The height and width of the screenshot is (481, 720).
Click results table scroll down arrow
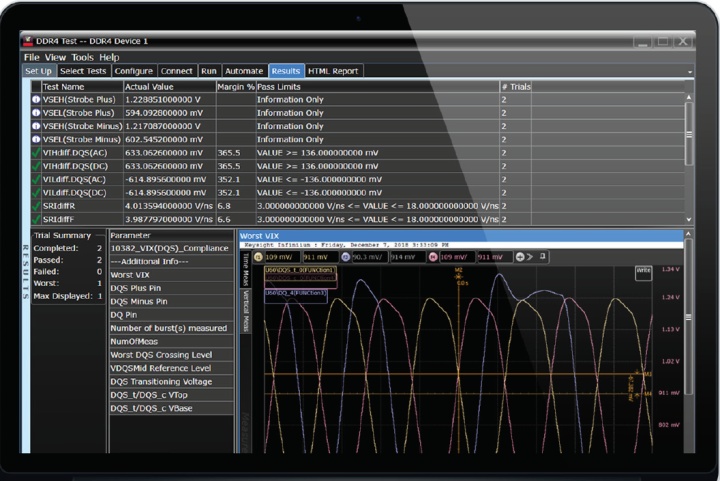tap(688, 219)
